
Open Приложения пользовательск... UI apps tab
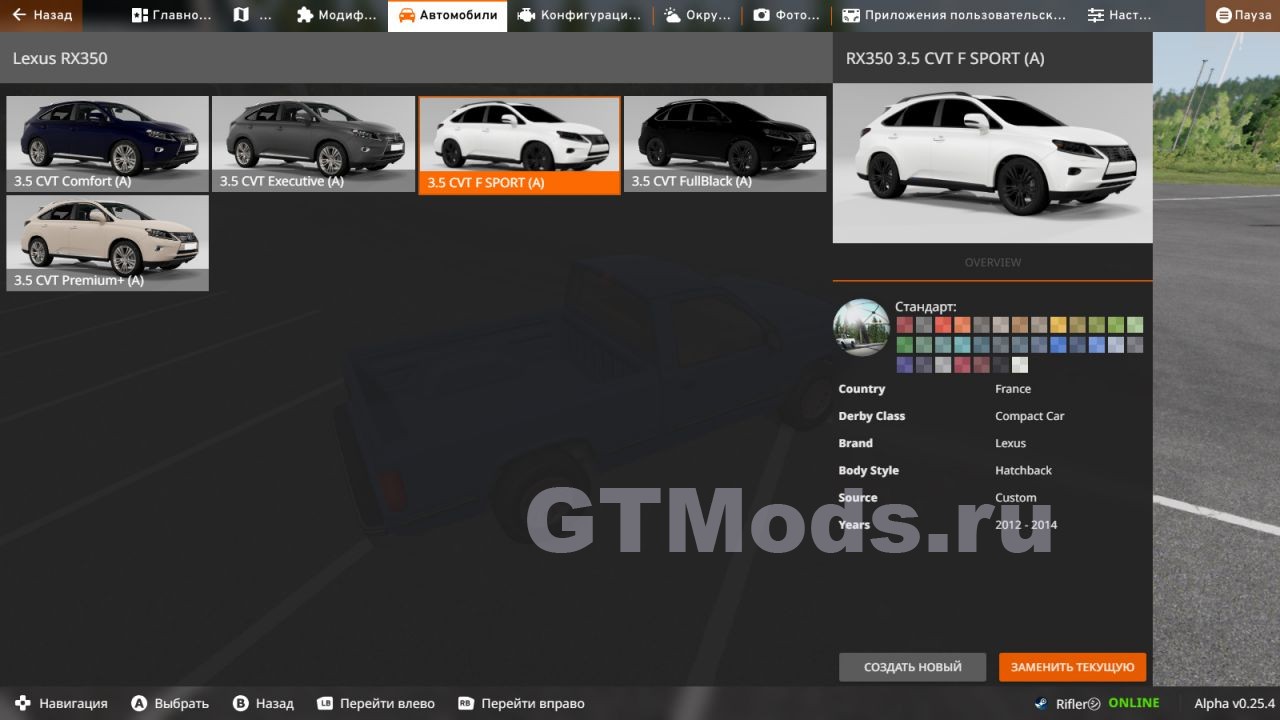point(954,15)
